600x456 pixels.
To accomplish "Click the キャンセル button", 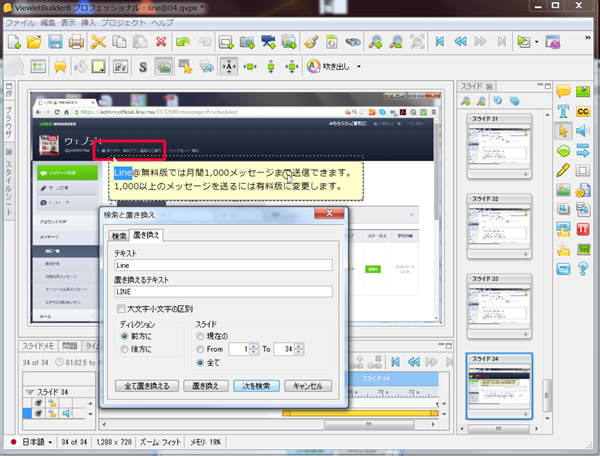I will [308, 386].
